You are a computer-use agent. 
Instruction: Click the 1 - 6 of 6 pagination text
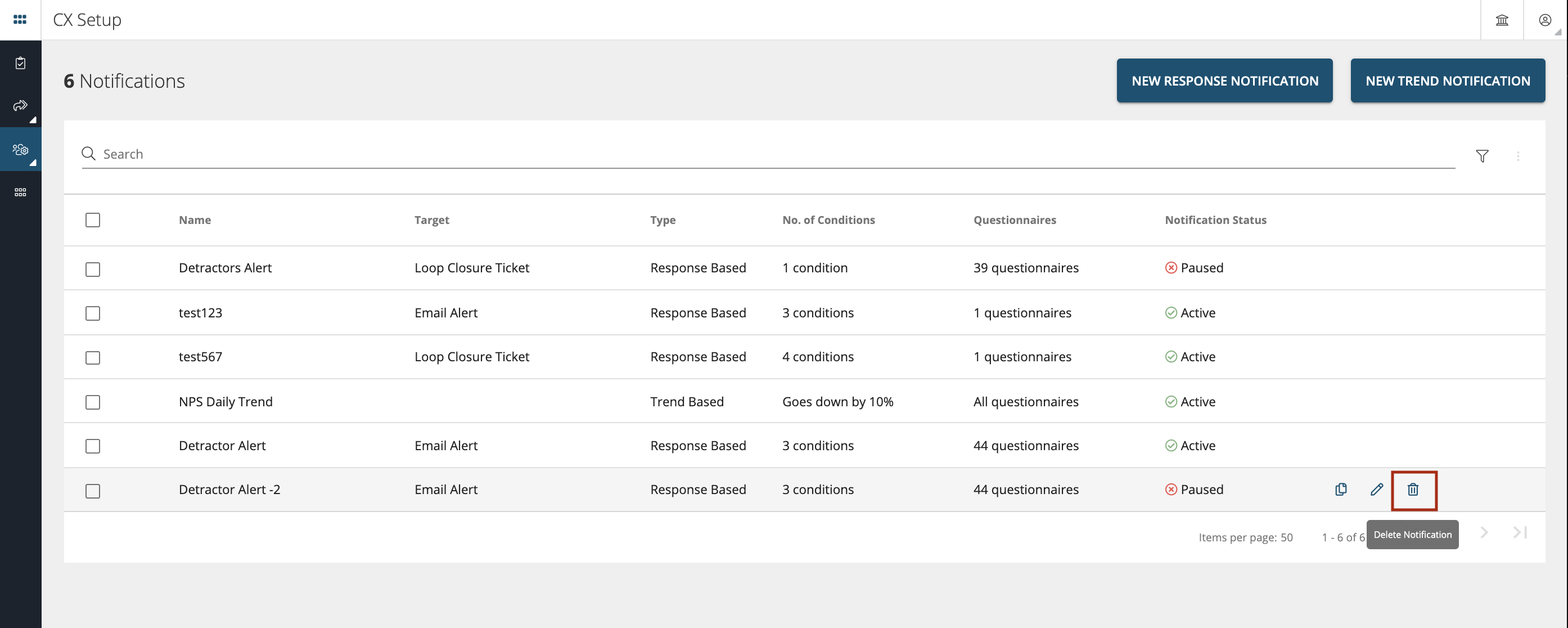[x=1343, y=537]
